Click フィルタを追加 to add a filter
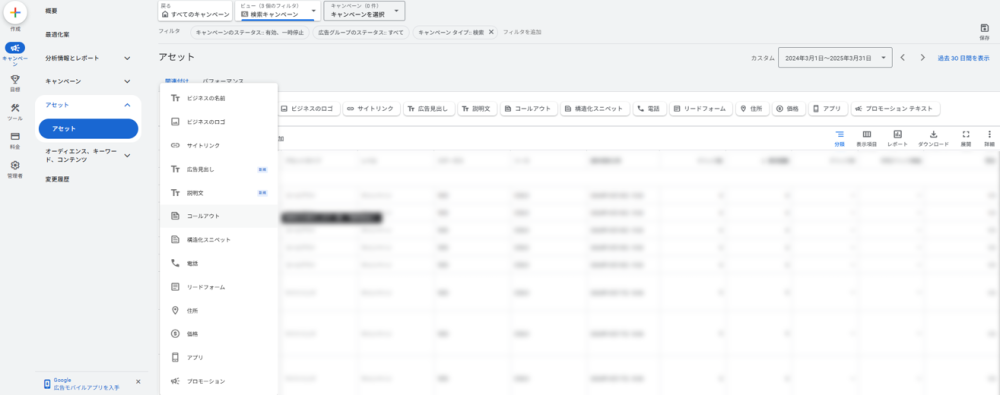1000x395 pixels. 522,32
